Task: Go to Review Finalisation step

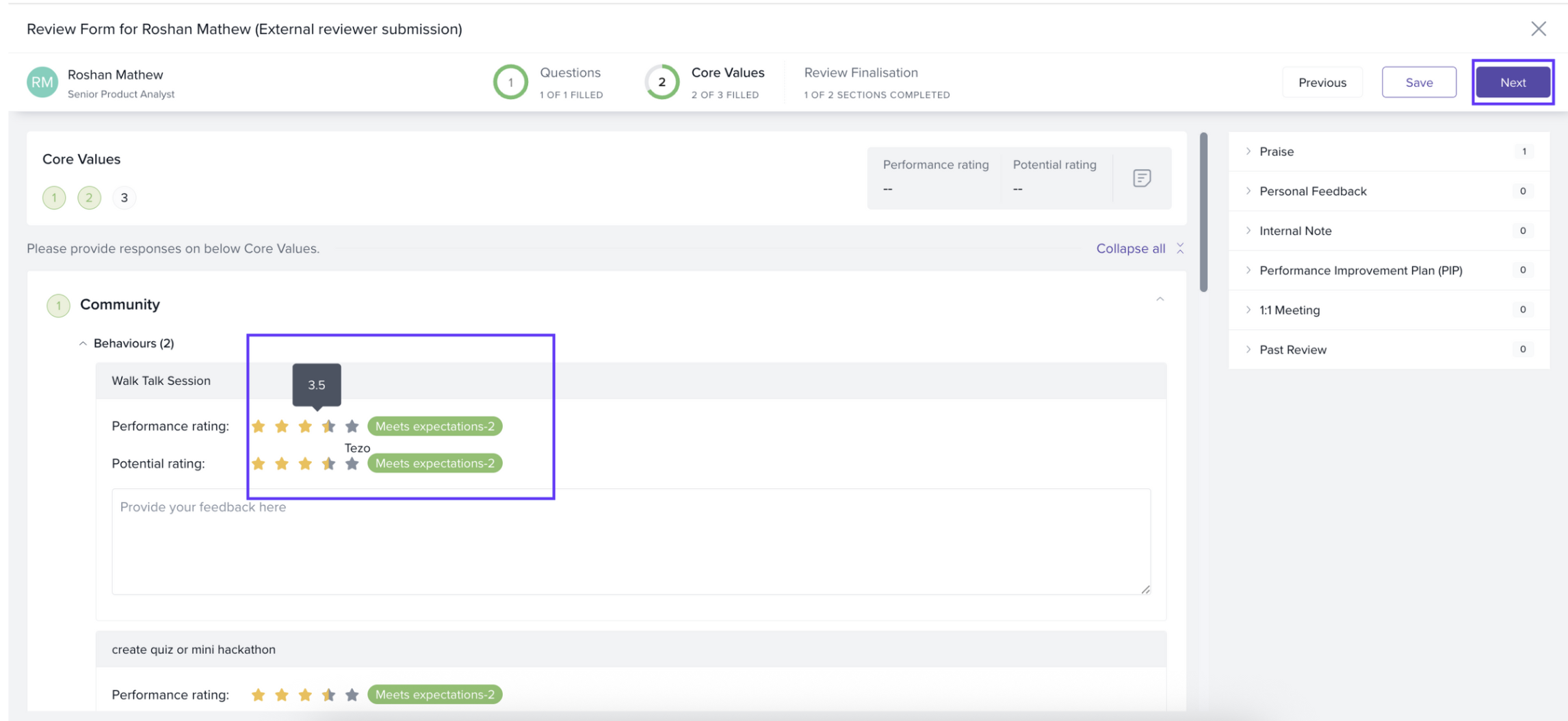Action: pos(861,73)
